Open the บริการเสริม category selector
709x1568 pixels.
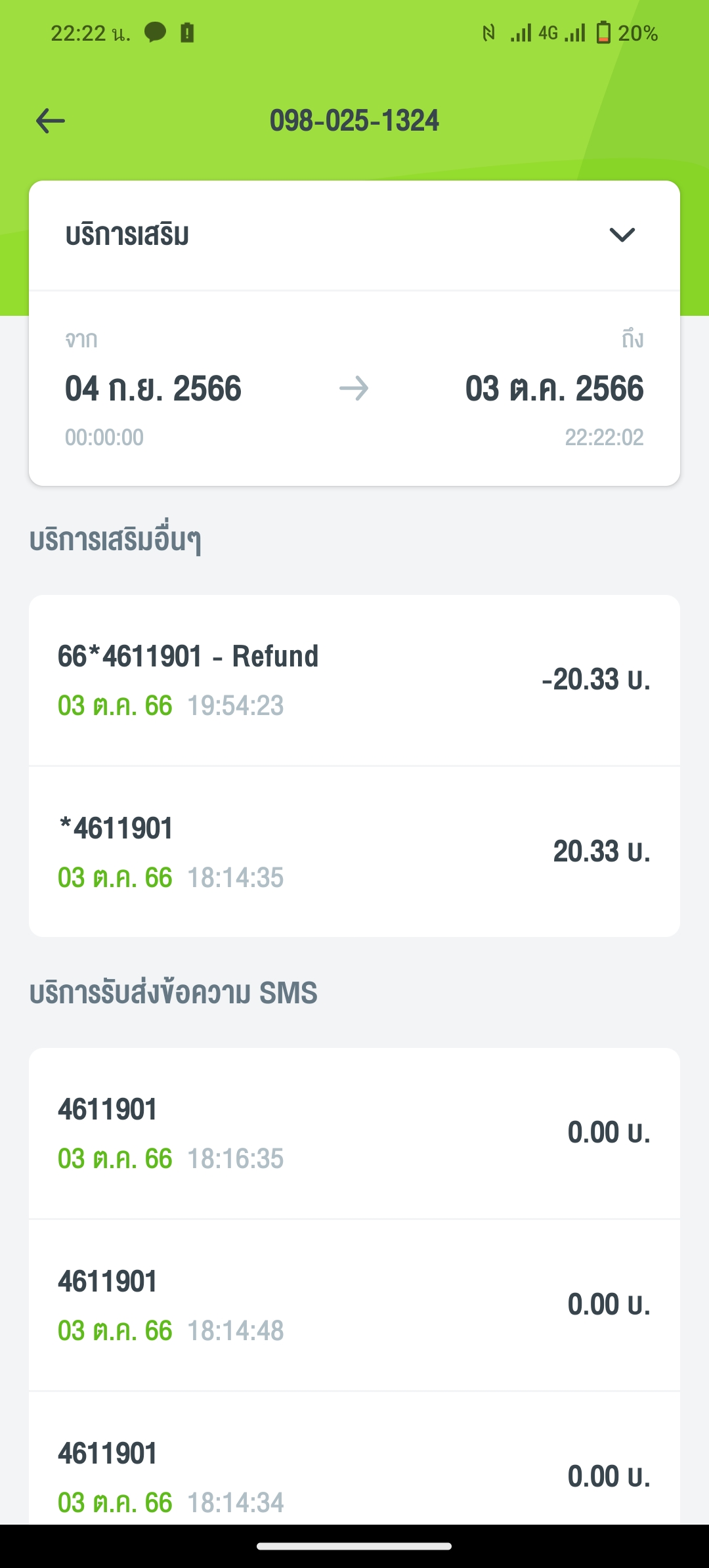pos(127,235)
